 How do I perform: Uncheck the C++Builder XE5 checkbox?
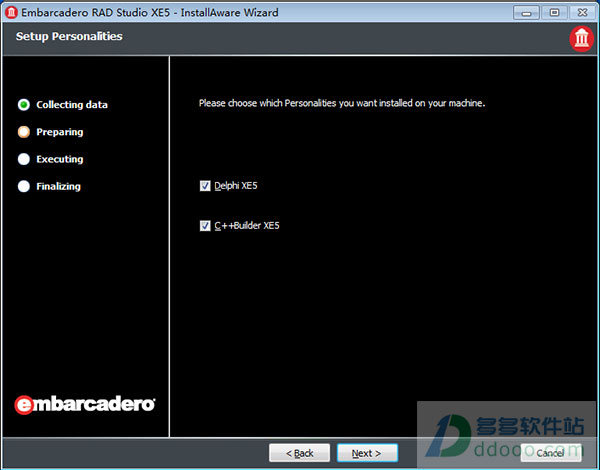point(205,226)
